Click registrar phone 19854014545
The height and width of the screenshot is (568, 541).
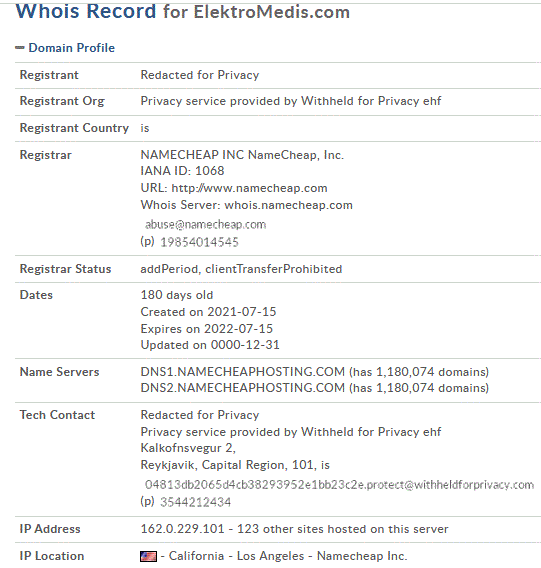point(199,242)
